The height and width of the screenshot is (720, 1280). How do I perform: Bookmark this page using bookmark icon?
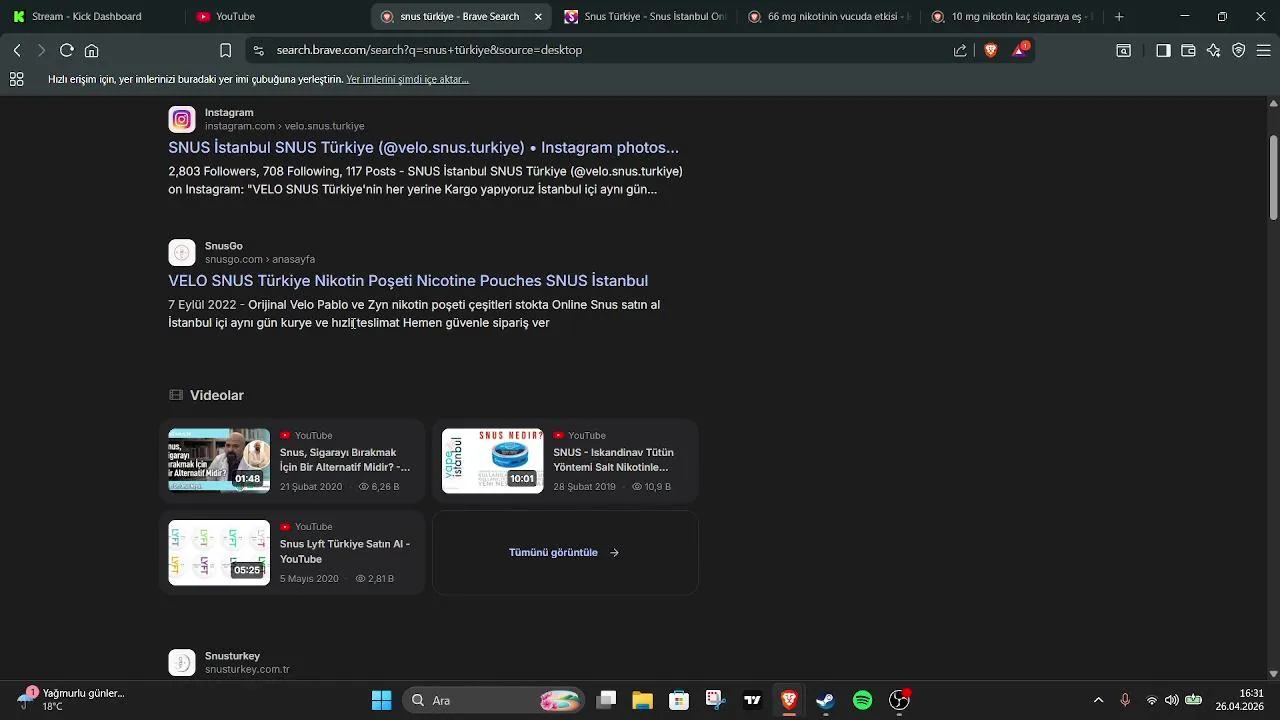(226, 50)
